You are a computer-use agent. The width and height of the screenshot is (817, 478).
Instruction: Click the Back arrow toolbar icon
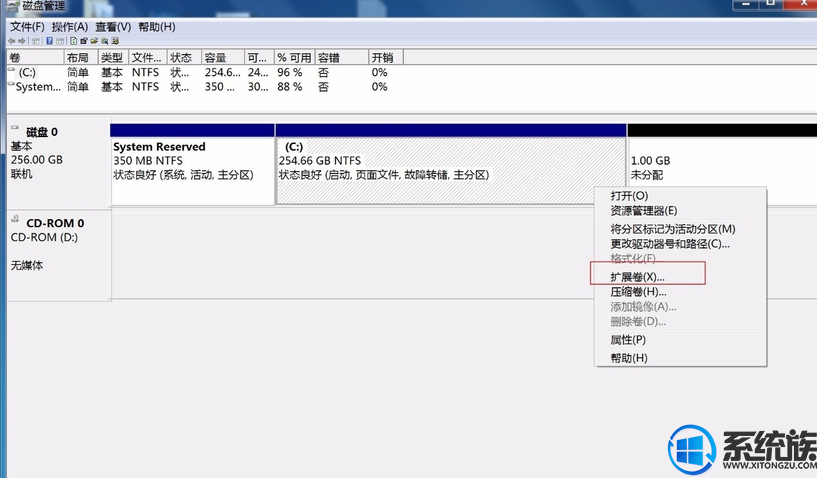click(x=11, y=41)
